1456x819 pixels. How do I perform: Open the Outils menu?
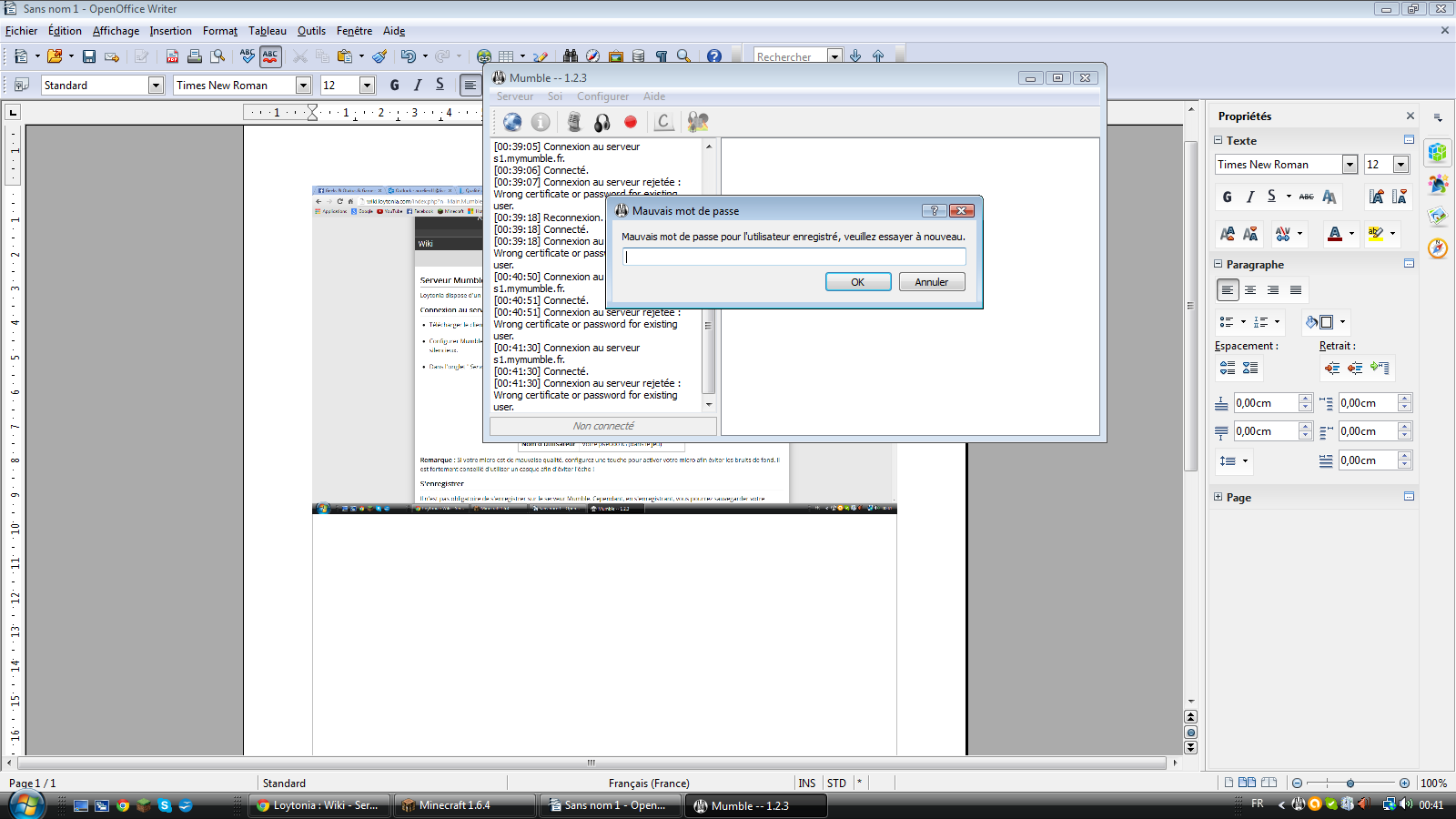pos(311,30)
